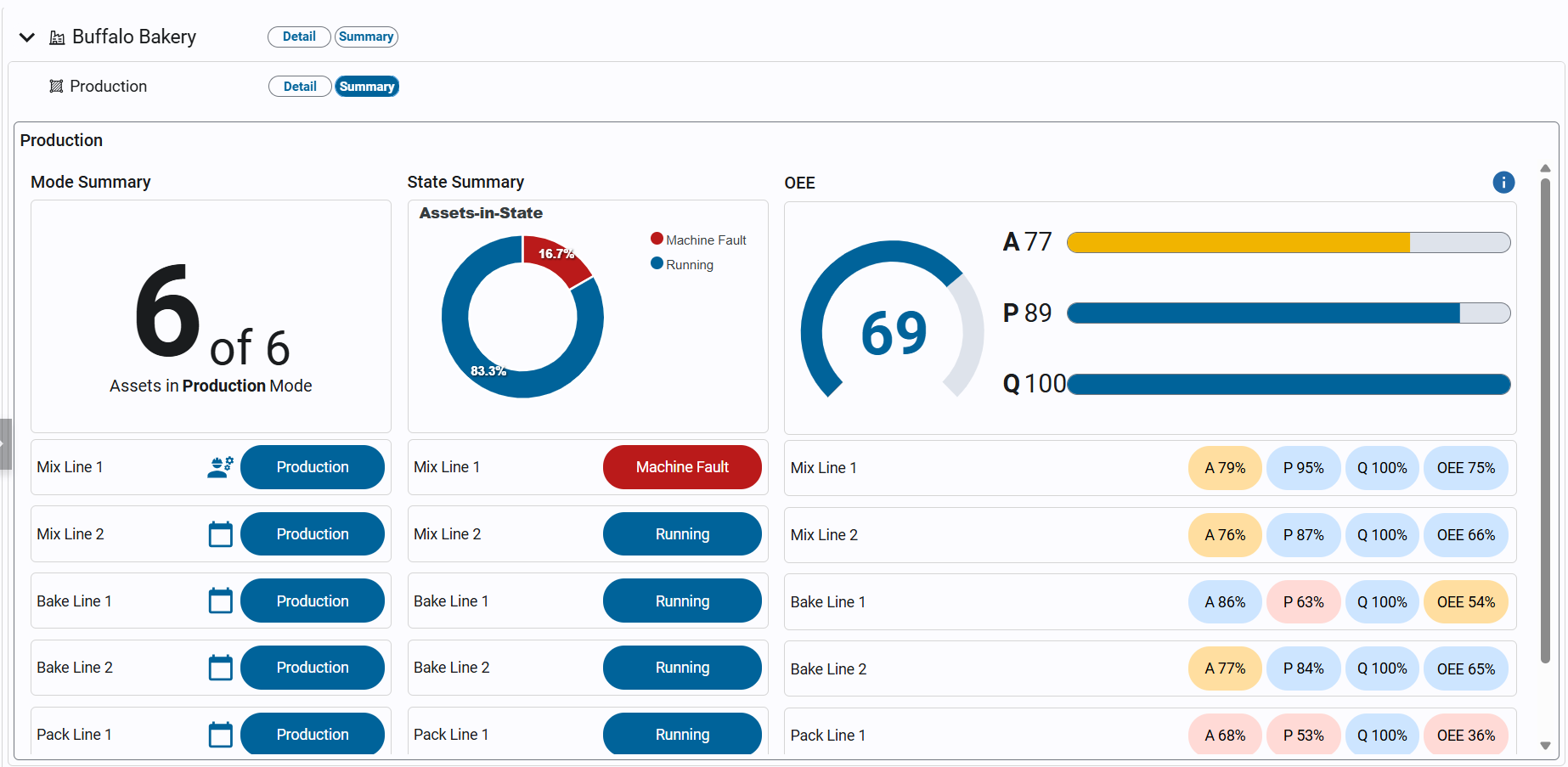Switch Buffalo Bakery to Detail view
Image resolution: width=1568 pixels, height=767 pixels.
click(x=299, y=37)
